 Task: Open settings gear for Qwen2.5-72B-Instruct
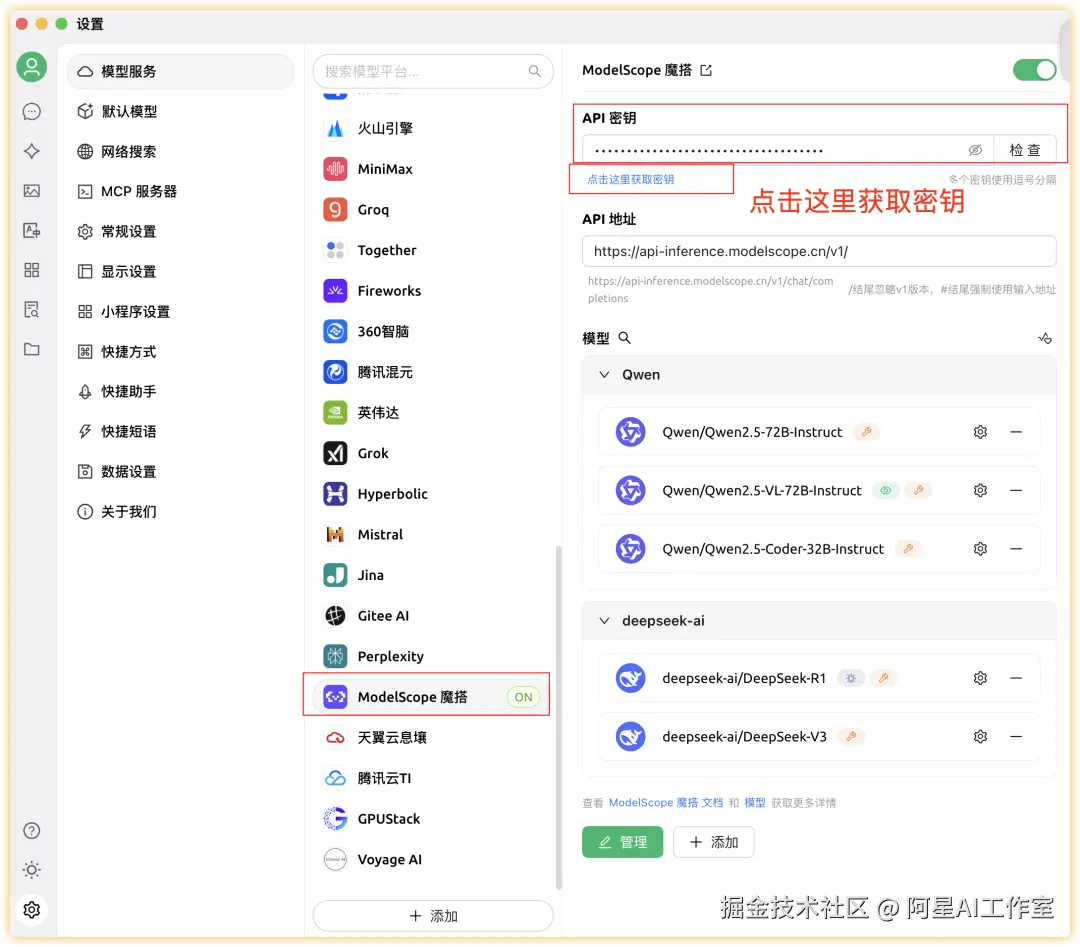tap(980, 432)
